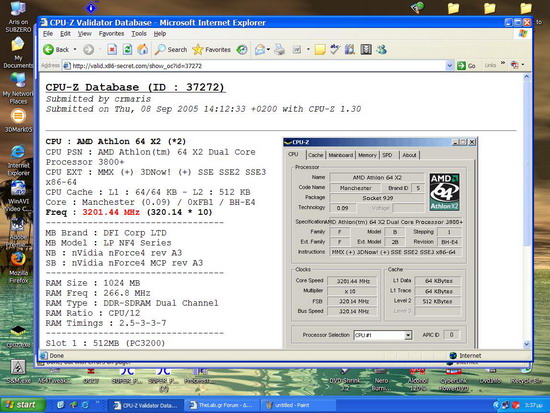
Task: Click the film strip toolbar icon
Action: pos(366,49)
